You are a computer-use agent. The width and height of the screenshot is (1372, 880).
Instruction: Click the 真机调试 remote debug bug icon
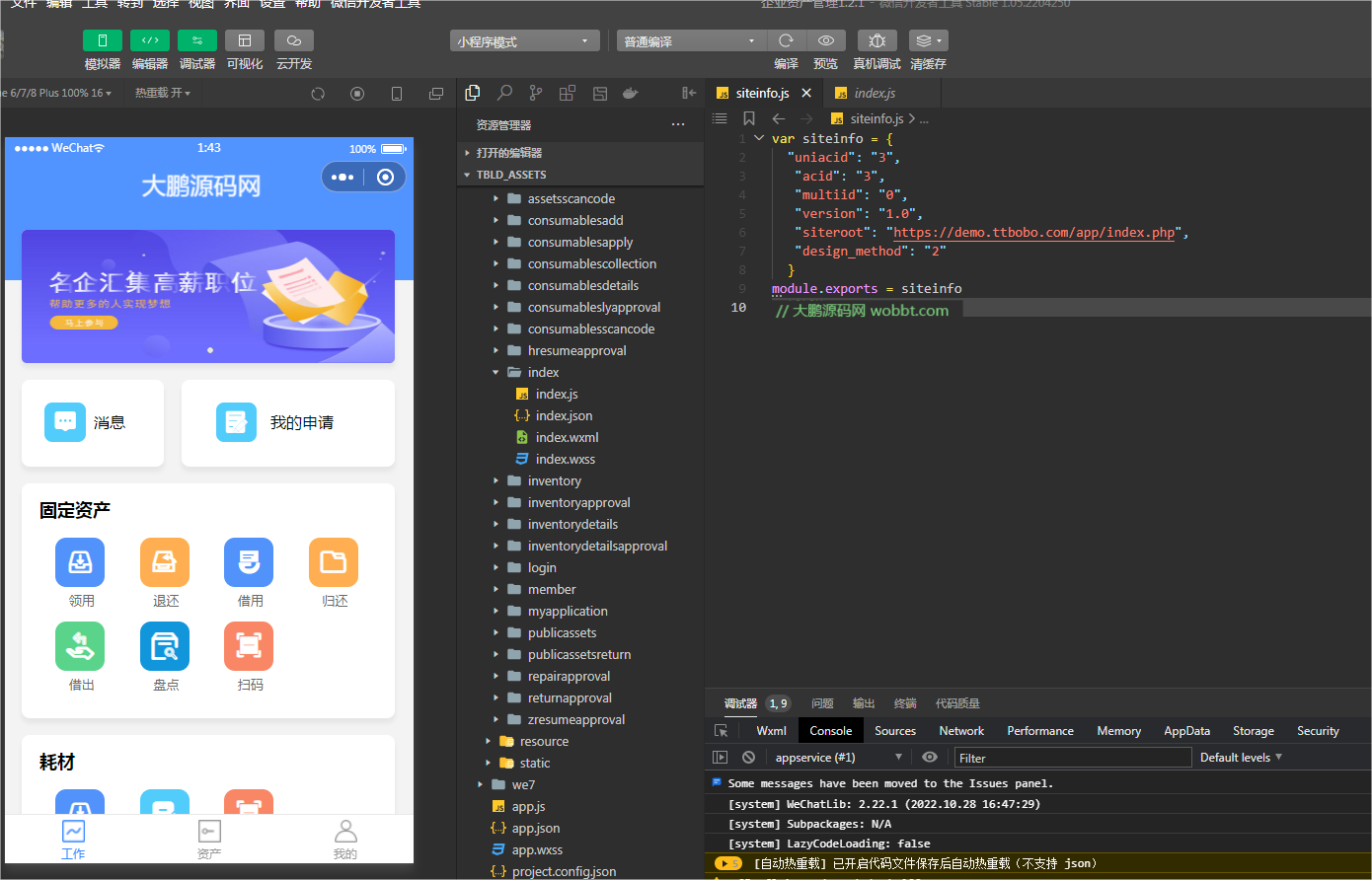[x=877, y=40]
